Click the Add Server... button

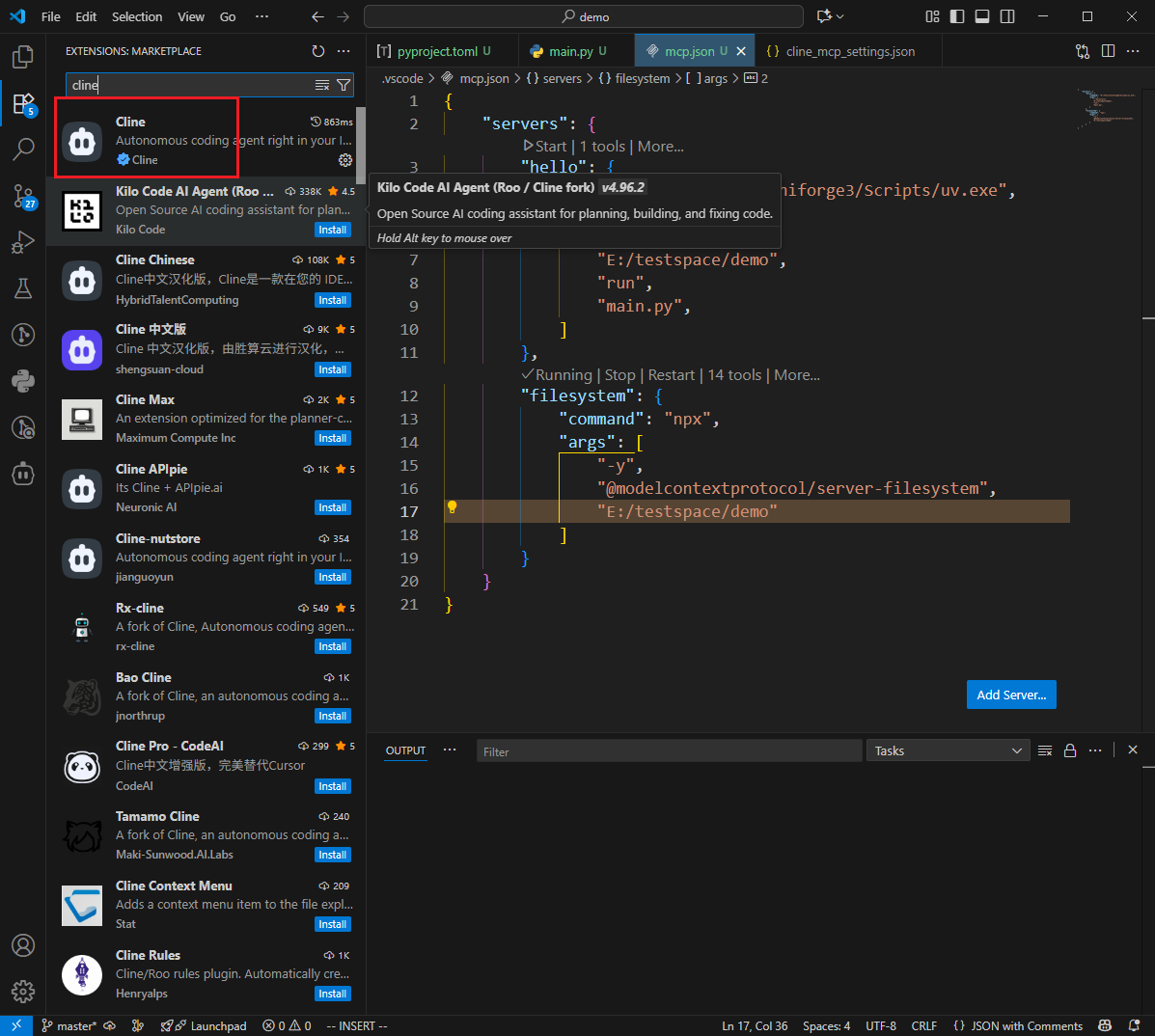[1011, 695]
